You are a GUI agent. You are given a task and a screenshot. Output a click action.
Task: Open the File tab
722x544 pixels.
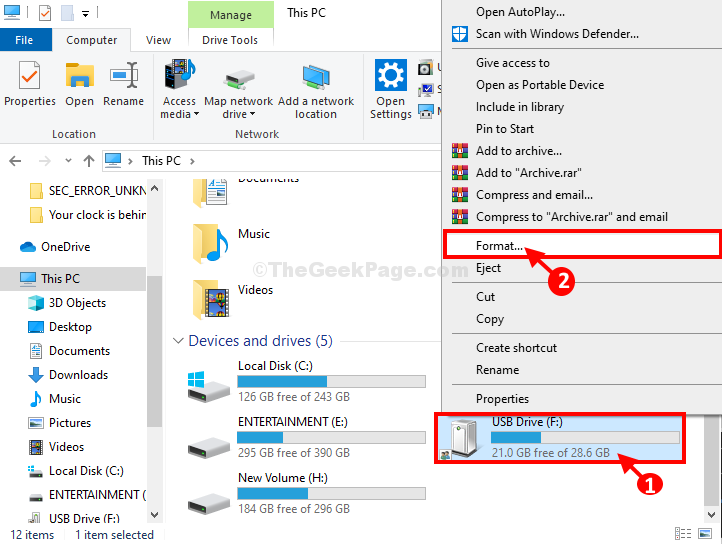[x=24, y=40]
